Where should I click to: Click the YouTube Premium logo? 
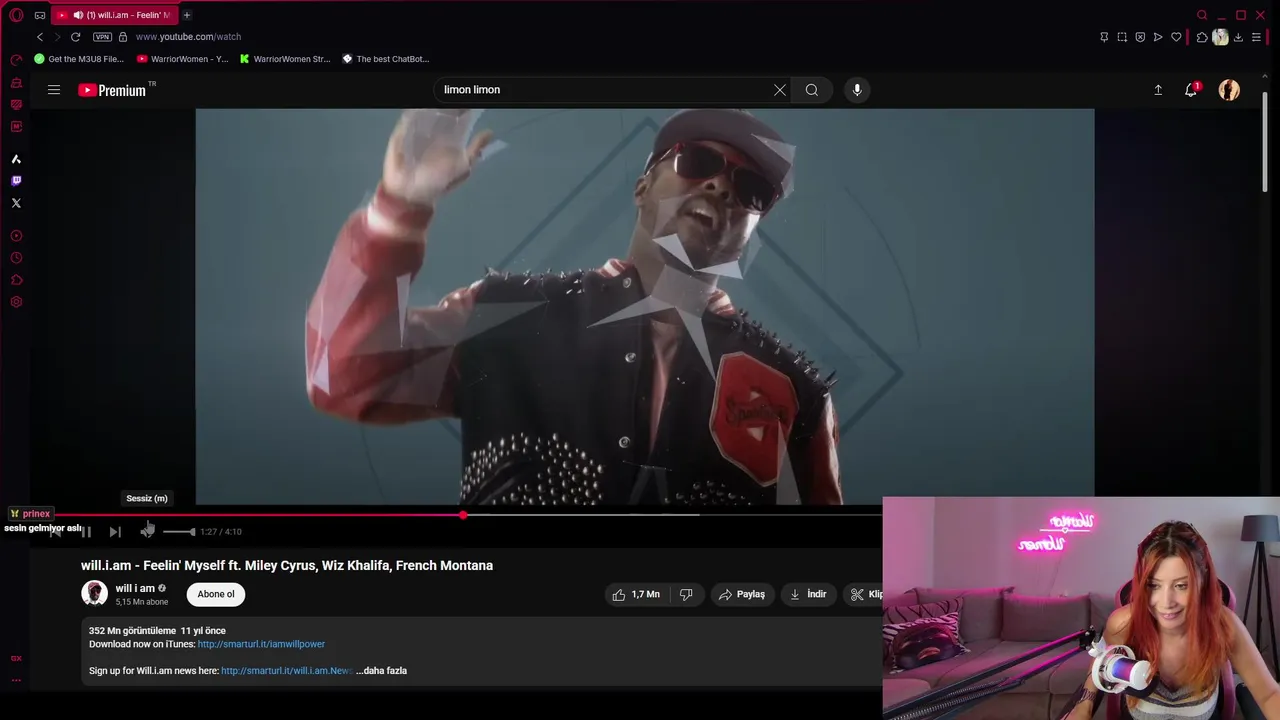(113, 90)
